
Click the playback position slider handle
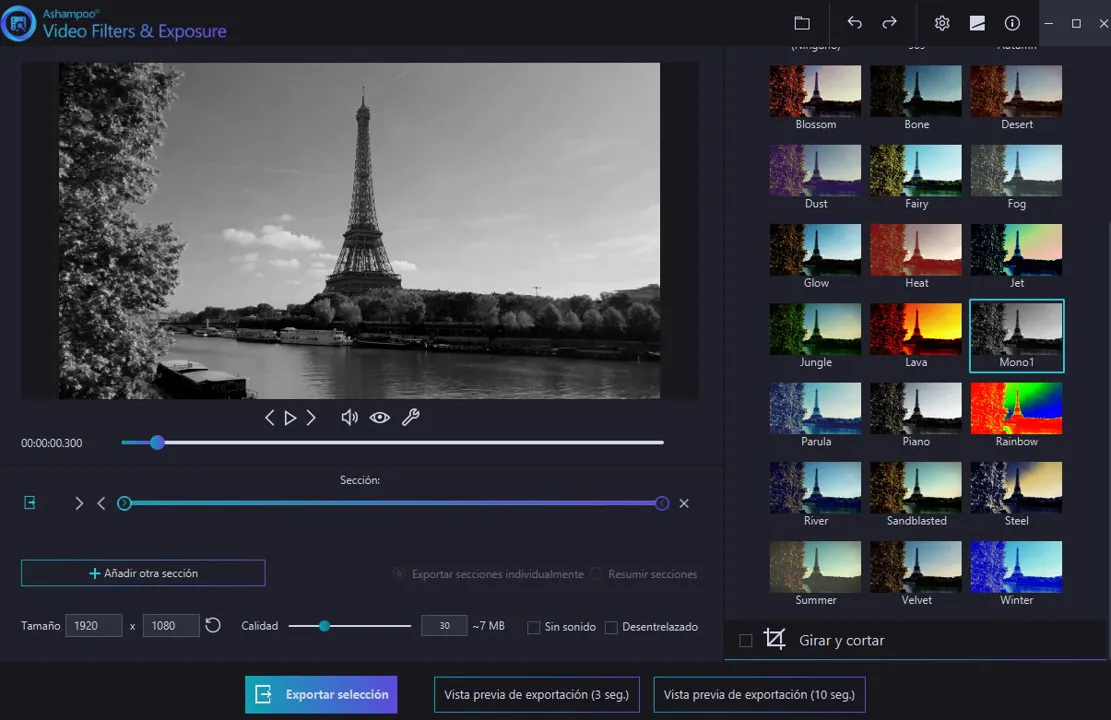pyautogui.click(x=157, y=442)
